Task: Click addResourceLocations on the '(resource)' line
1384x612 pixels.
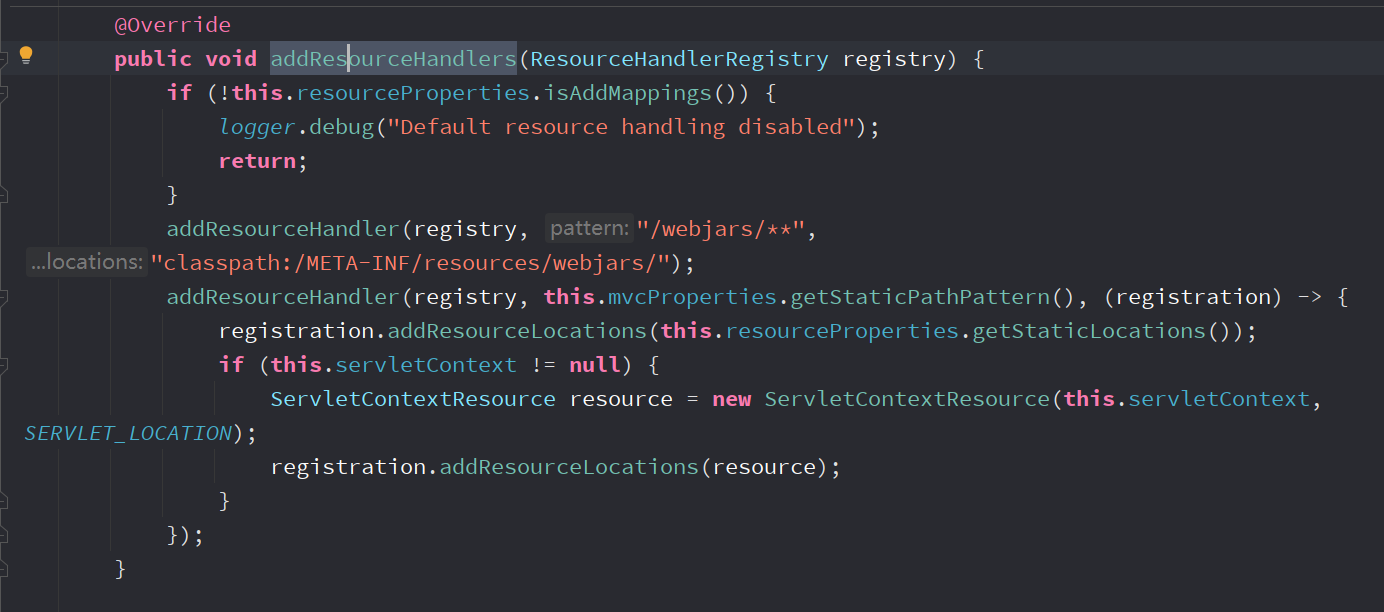Action: [x=569, y=467]
